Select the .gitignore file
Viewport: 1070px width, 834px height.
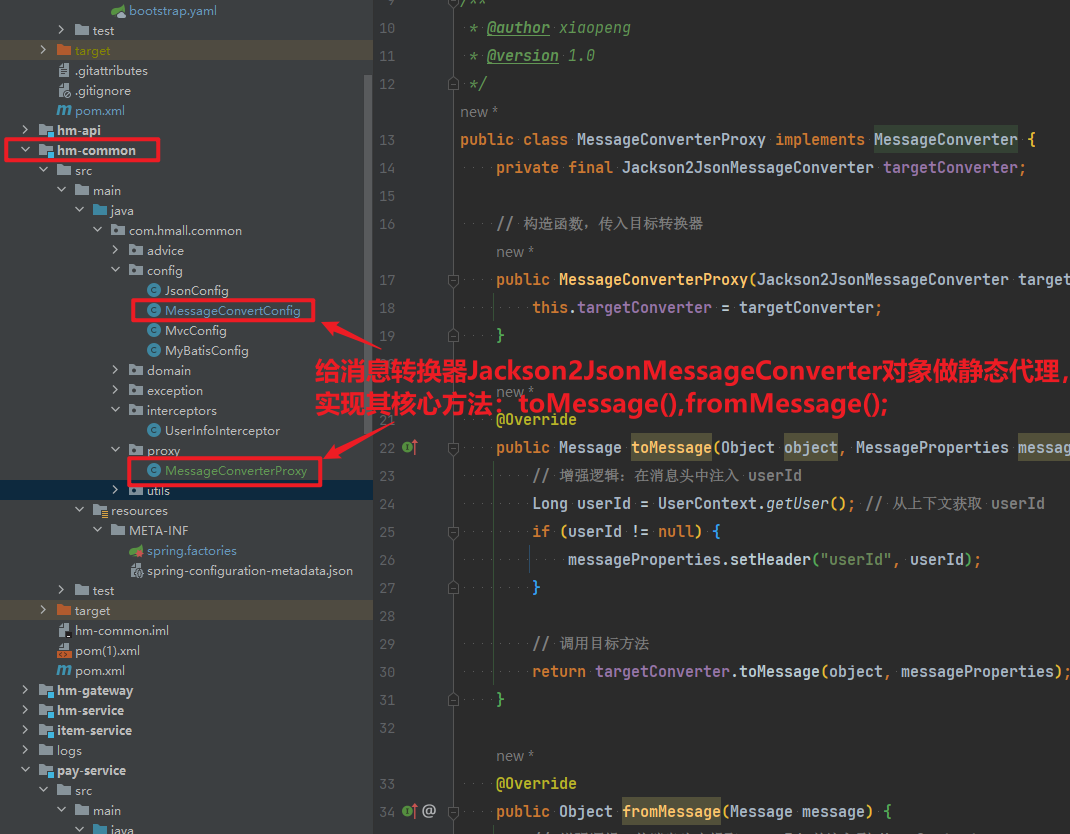coord(102,91)
